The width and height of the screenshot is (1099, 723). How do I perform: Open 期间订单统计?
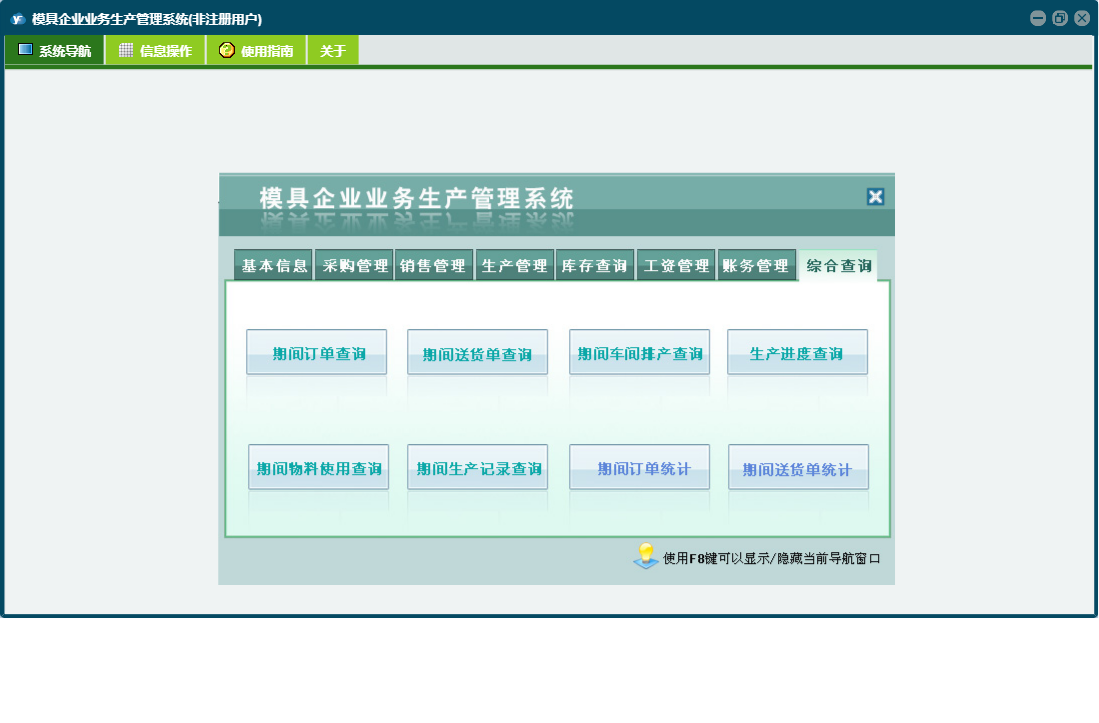[639, 467]
